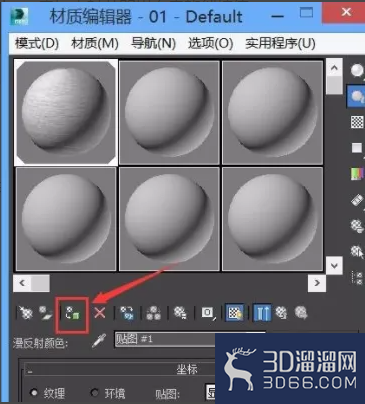Minimize the Material Editor window
Screen dimensions: 365x404
(x=277, y=16)
